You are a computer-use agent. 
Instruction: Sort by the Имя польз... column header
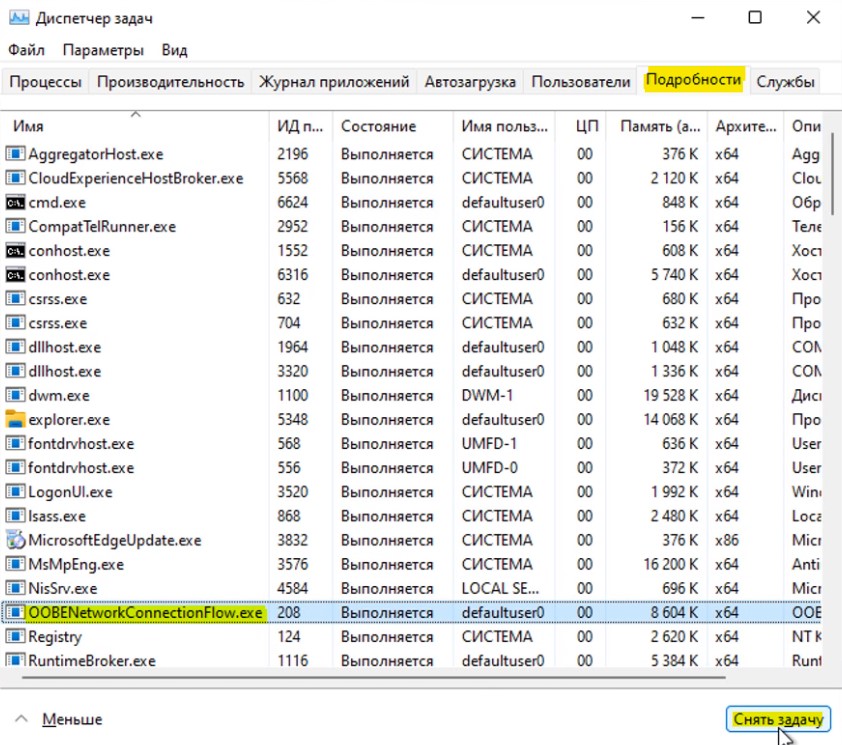504,126
